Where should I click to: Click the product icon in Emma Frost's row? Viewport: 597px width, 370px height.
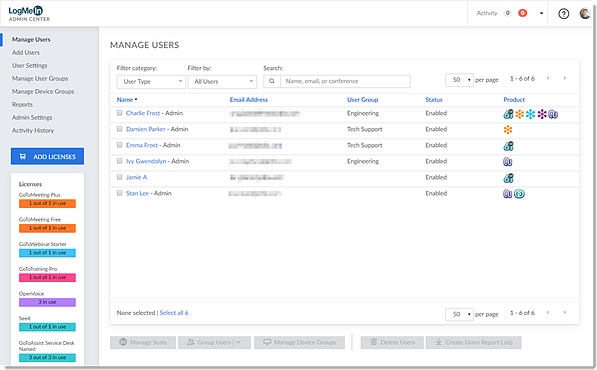(x=508, y=146)
